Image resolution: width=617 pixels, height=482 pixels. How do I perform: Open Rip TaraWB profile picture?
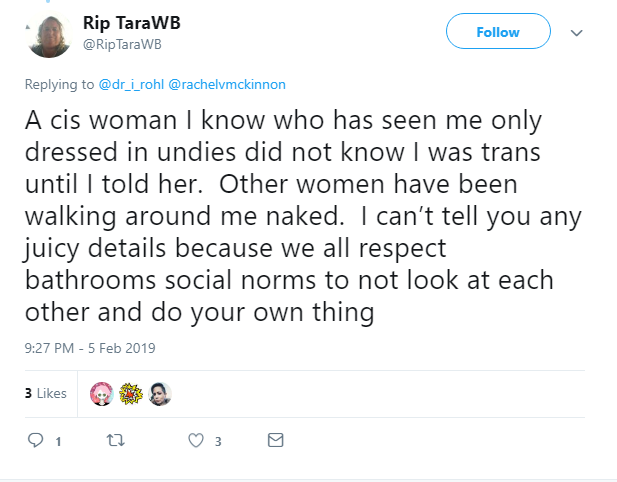pyautogui.click(x=49, y=36)
